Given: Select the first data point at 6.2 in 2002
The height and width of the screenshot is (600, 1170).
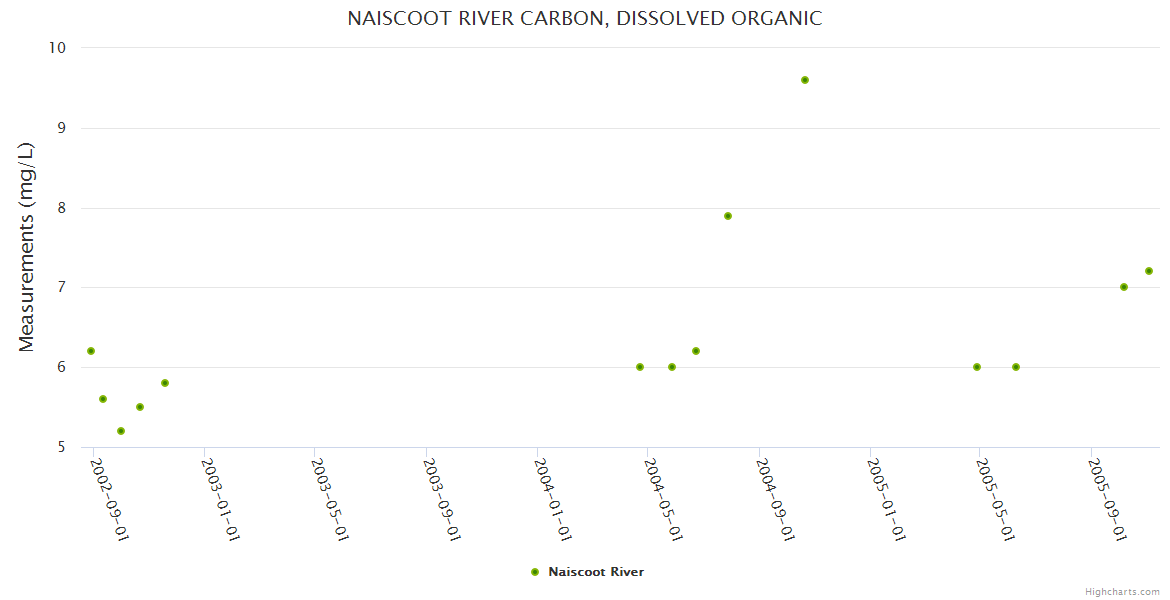Looking at the screenshot, I should [91, 351].
